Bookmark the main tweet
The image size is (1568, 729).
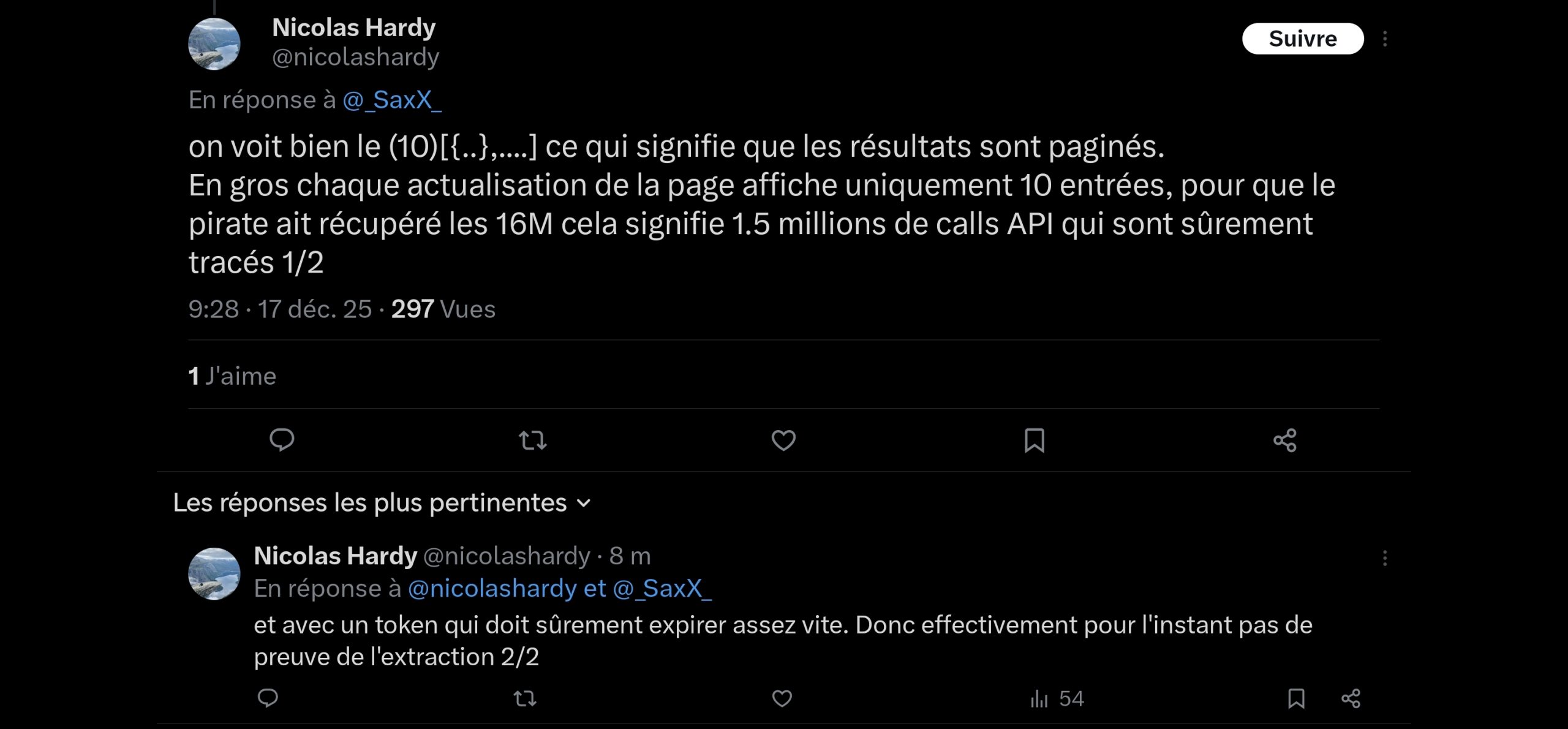coord(1035,440)
